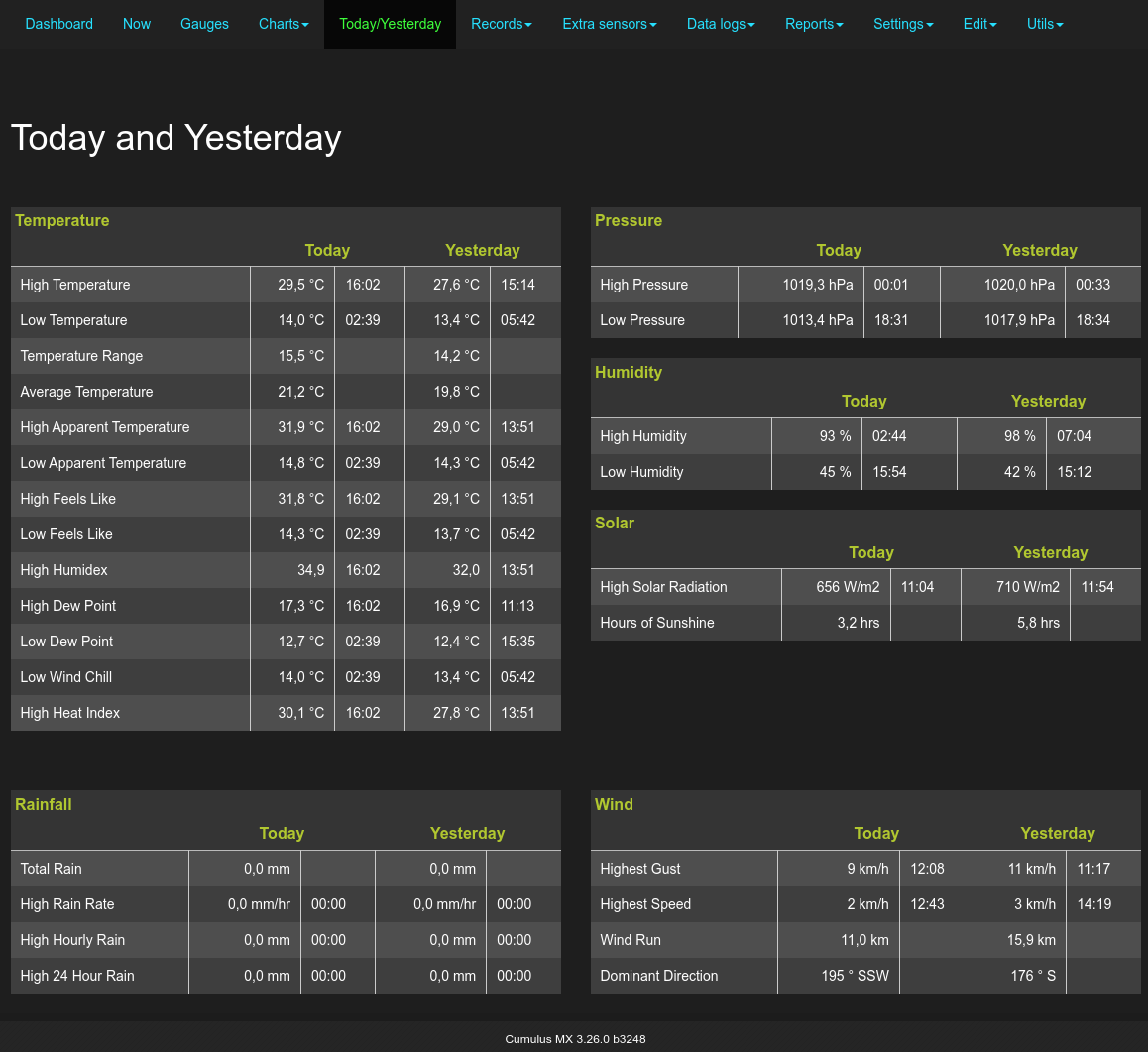The height and width of the screenshot is (1052, 1148).
Task: Expand the Charts dropdown menu
Action: coord(284,24)
